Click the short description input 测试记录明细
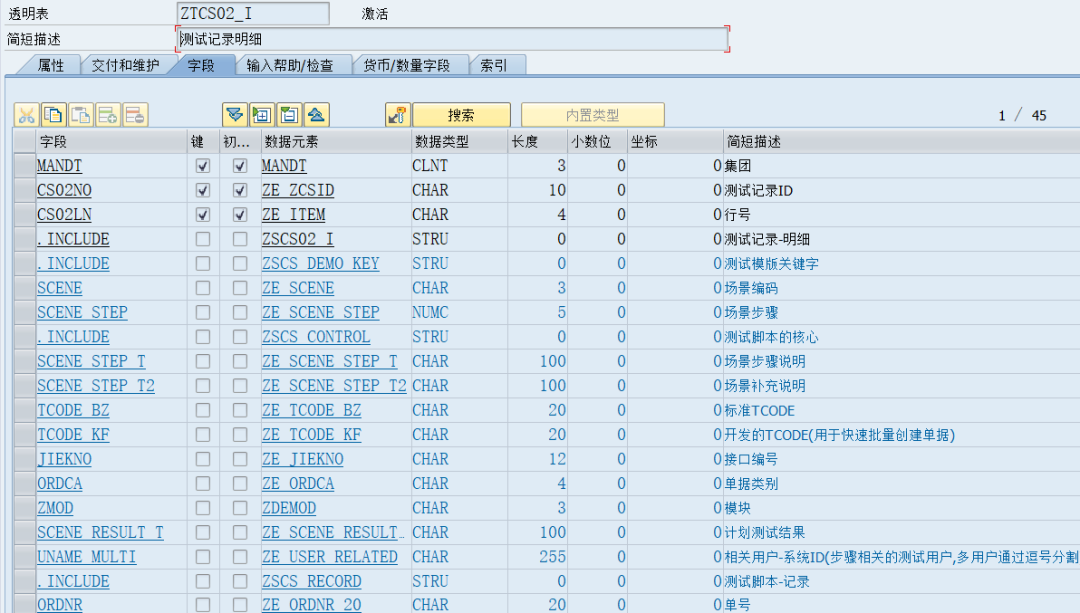The width and height of the screenshot is (1080, 613). (x=450, y=37)
